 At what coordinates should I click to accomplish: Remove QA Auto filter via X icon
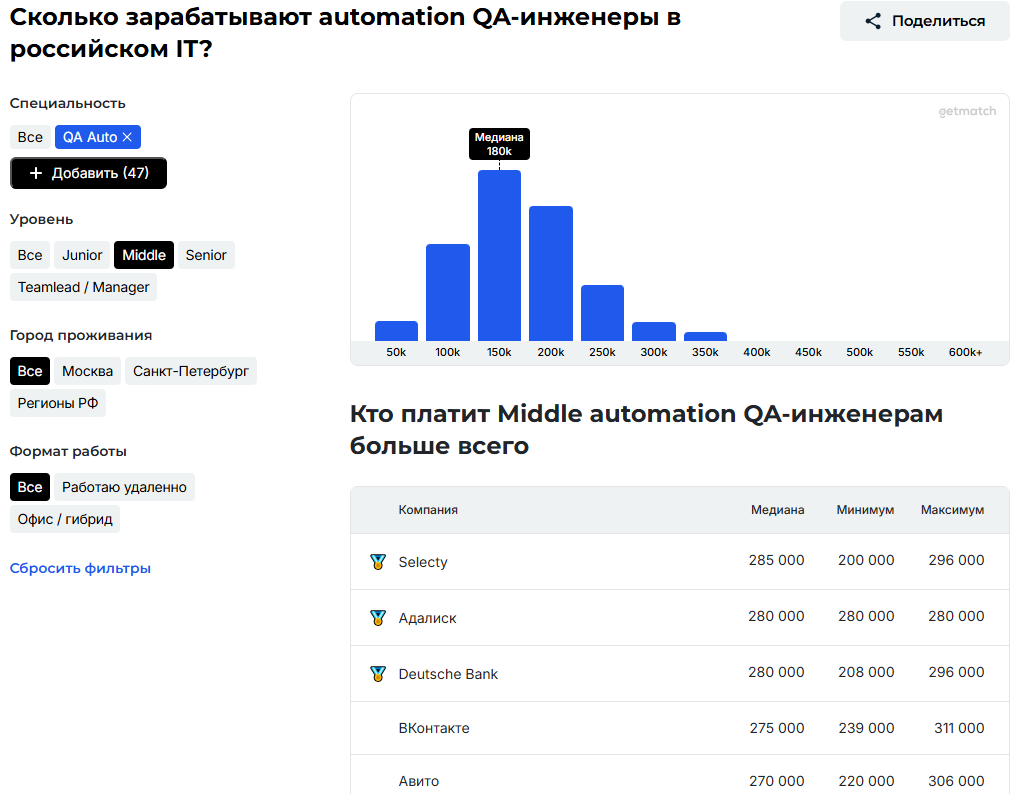127,137
